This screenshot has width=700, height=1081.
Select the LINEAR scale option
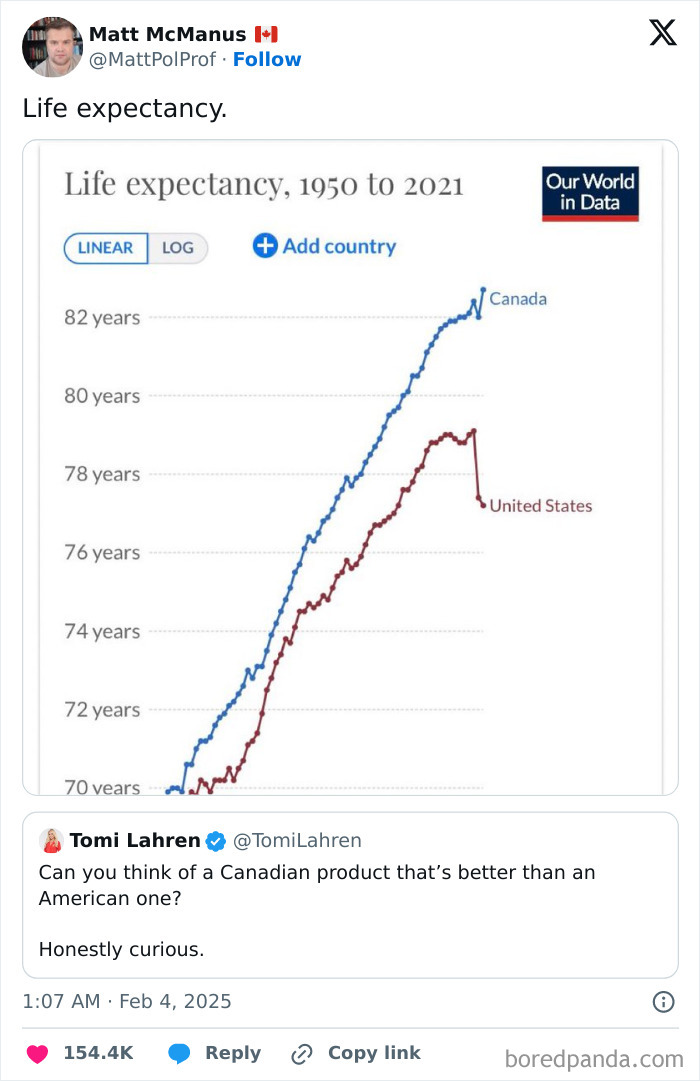pos(105,247)
